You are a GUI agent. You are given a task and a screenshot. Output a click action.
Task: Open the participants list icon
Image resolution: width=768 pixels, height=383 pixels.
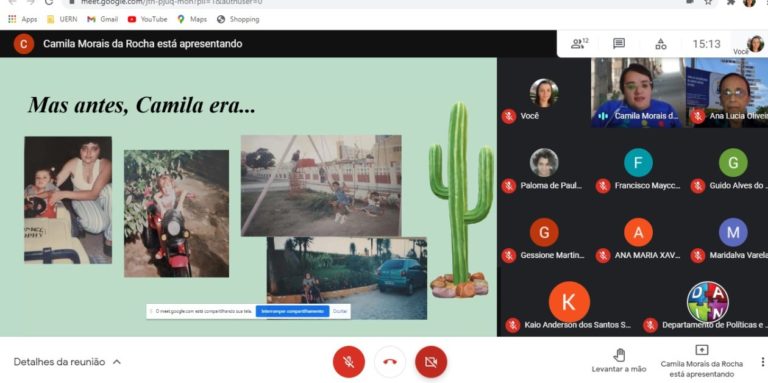coord(579,44)
